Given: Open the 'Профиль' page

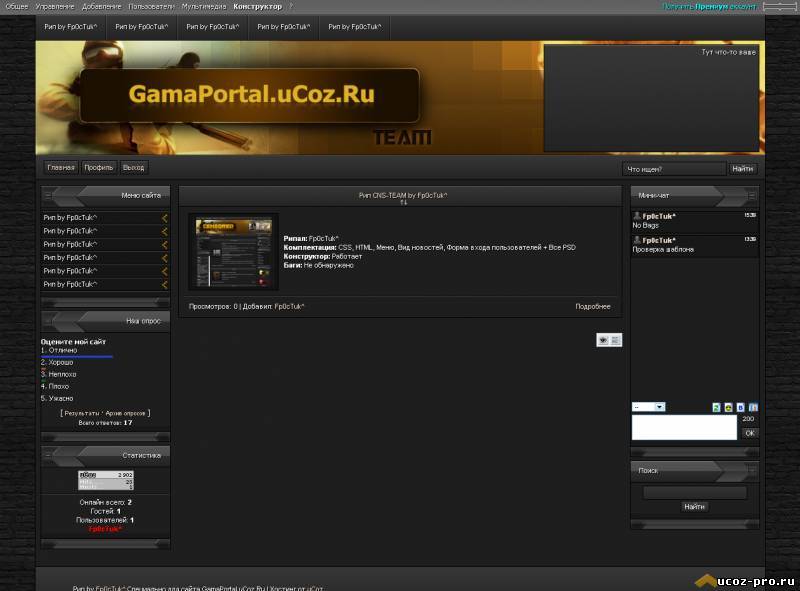Looking at the screenshot, I should click(x=98, y=167).
